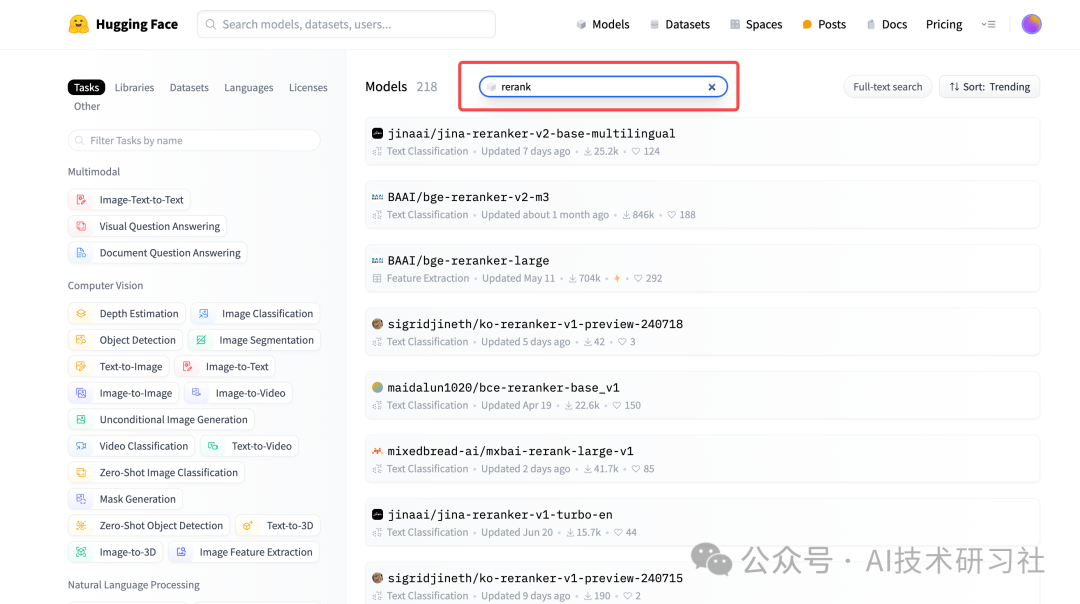The height and width of the screenshot is (604, 1080).
Task: Click the Depth Estimation task icon
Action: coord(82,314)
